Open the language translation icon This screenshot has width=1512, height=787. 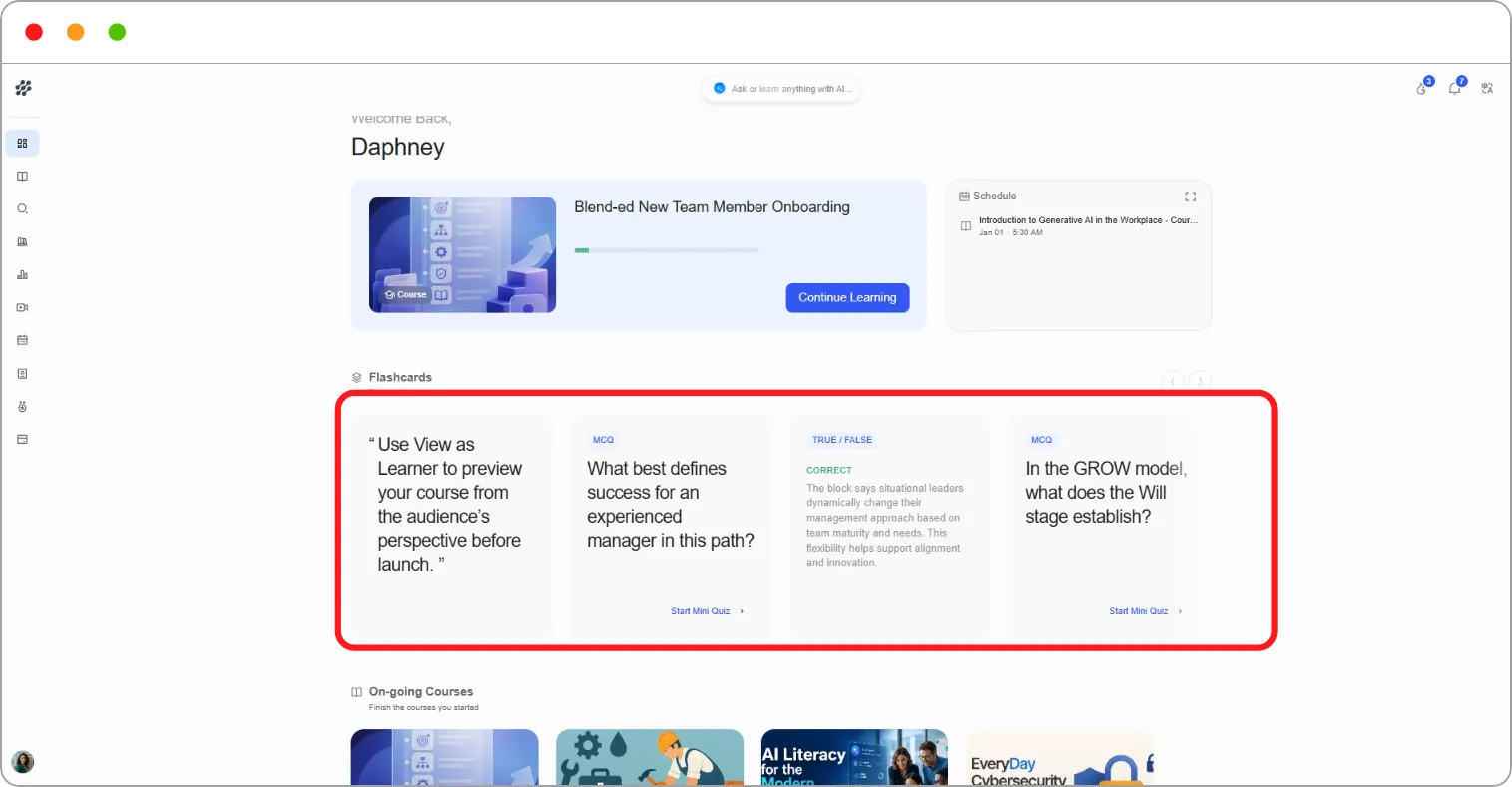1487,88
